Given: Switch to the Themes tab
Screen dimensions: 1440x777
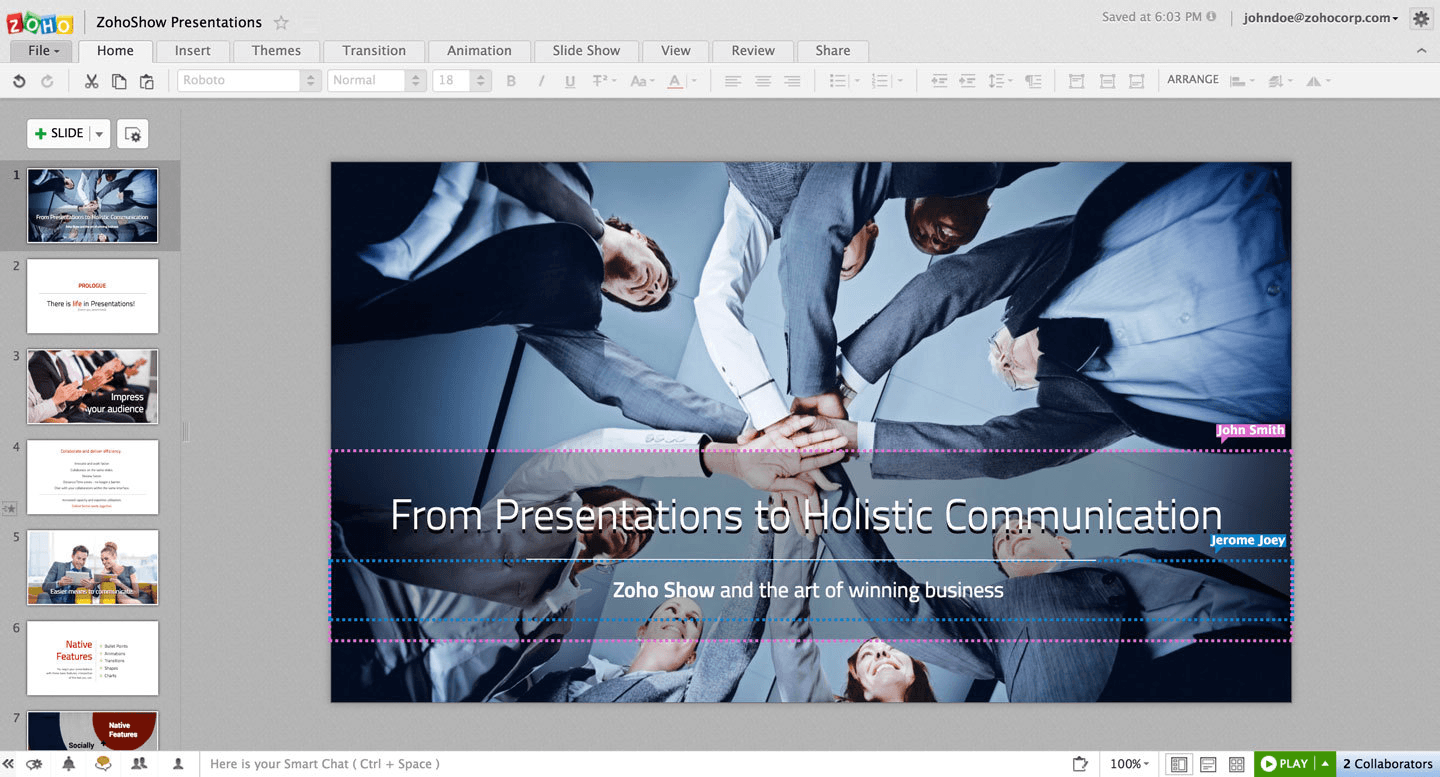Looking at the screenshot, I should click(x=276, y=51).
